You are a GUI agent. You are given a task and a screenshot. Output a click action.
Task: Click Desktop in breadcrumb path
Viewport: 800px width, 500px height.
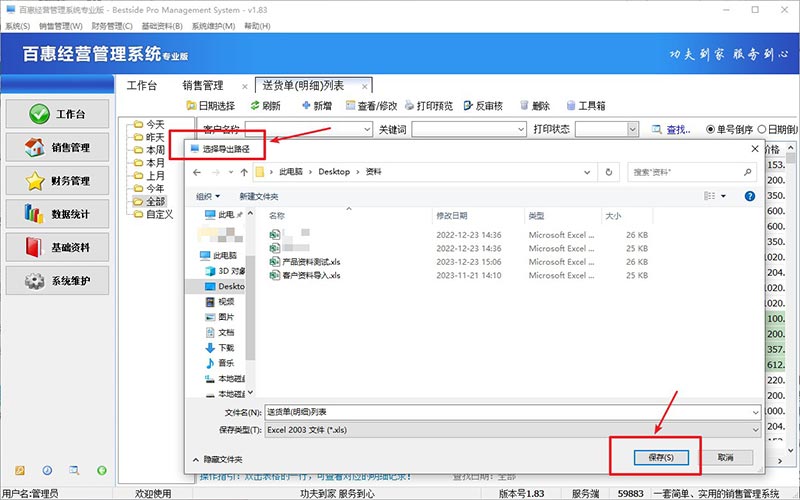[334, 172]
